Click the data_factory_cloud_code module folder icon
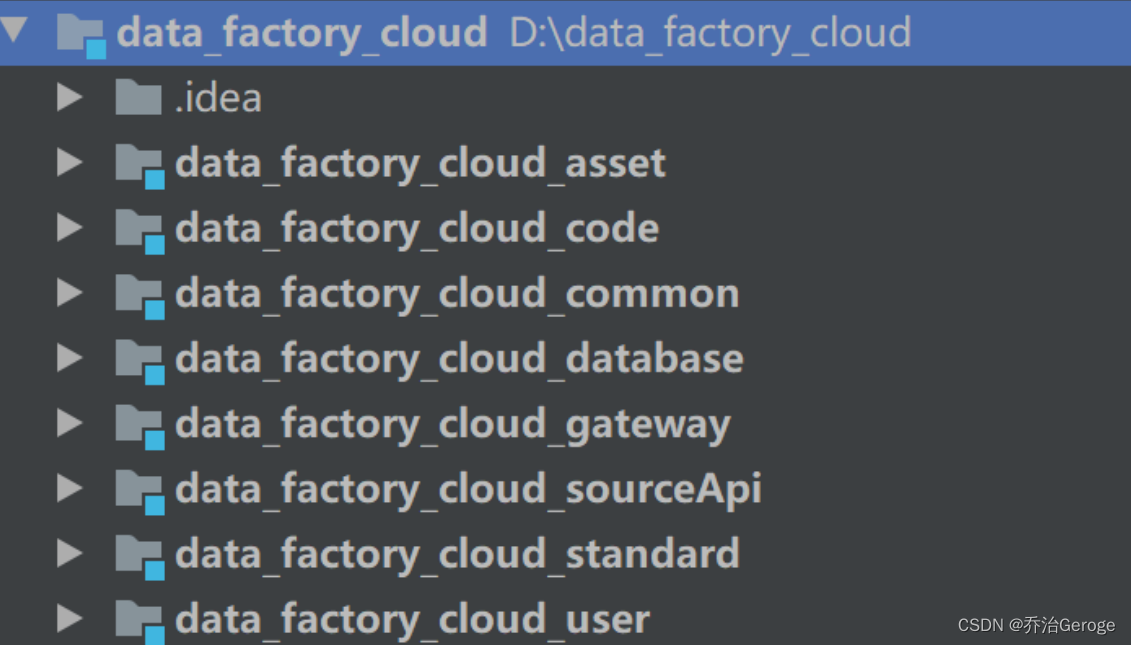This screenshot has height=645, width=1131. tap(141, 228)
